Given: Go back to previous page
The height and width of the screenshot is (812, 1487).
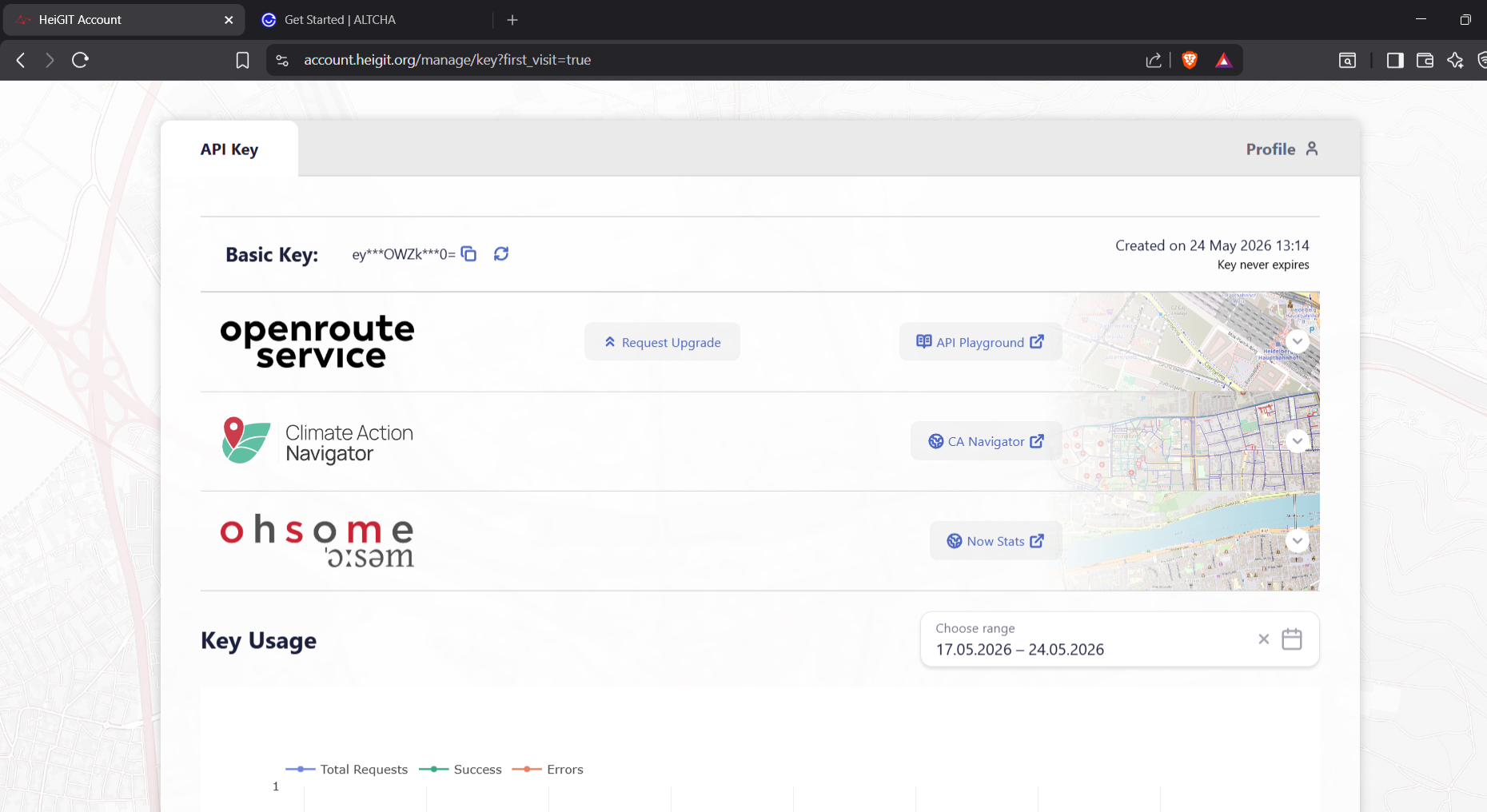Looking at the screenshot, I should pos(21,60).
